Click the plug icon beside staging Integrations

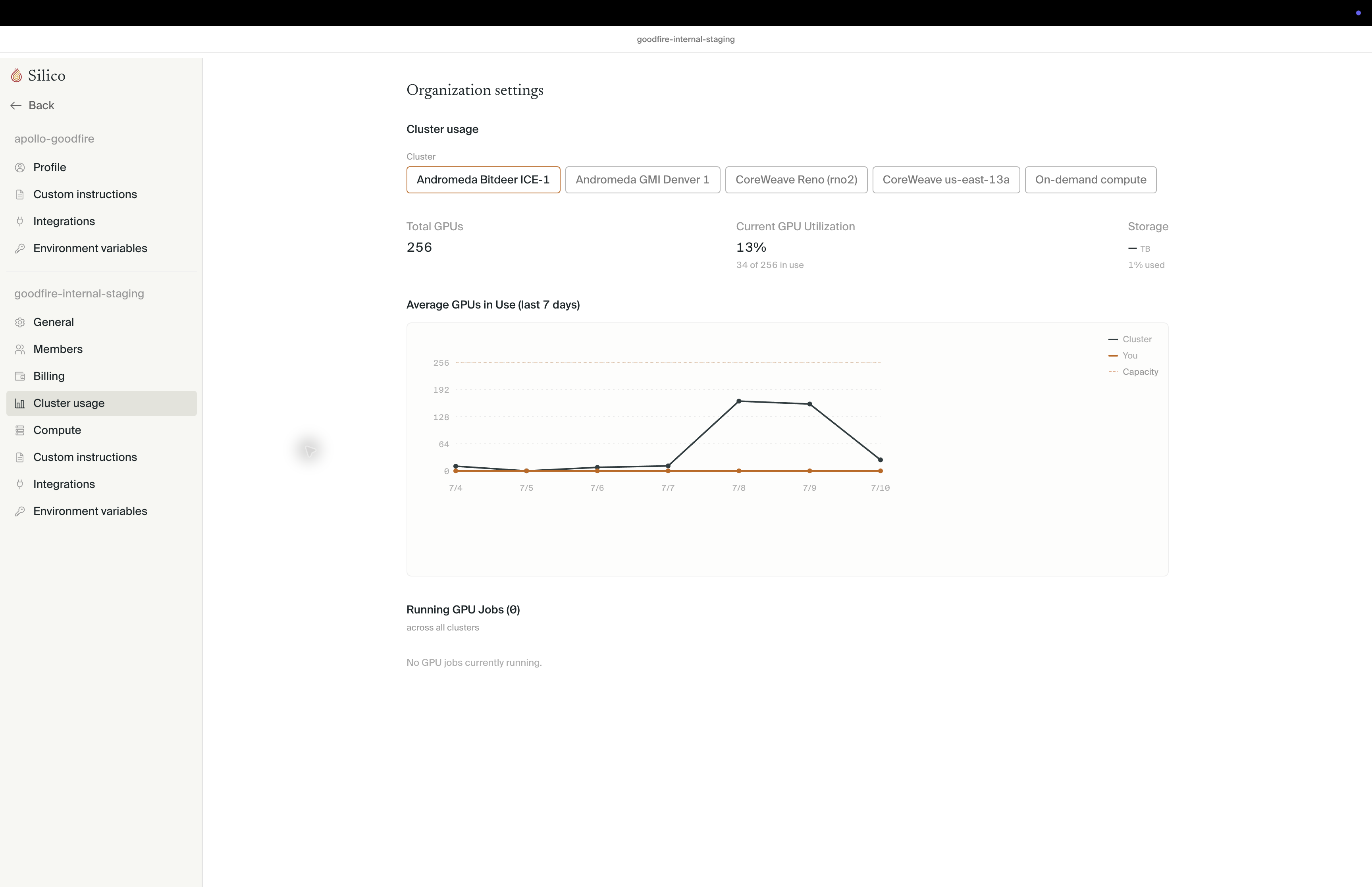tap(20, 485)
